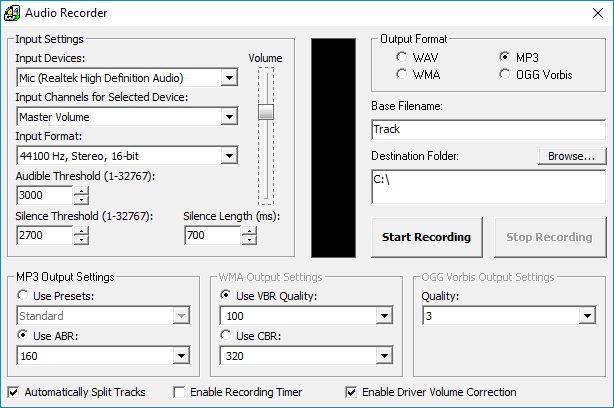Image resolution: width=614 pixels, height=408 pixels.
Task: Click the black audio level meter
Action: point(334,148)
